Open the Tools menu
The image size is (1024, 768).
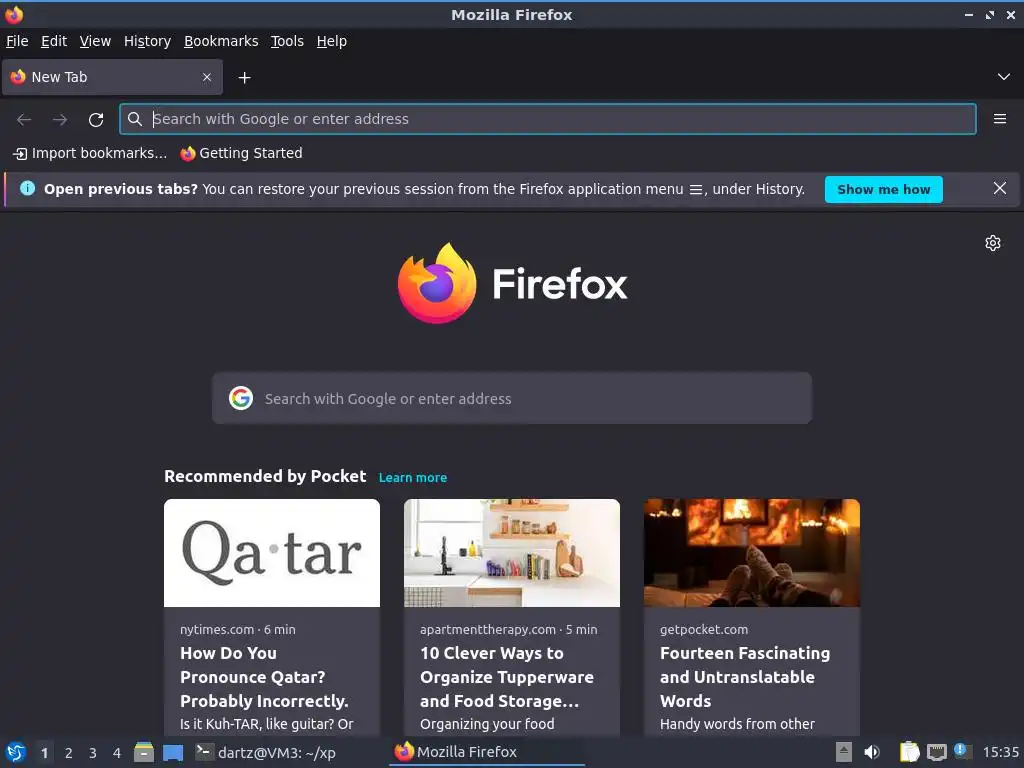(287, 41)
